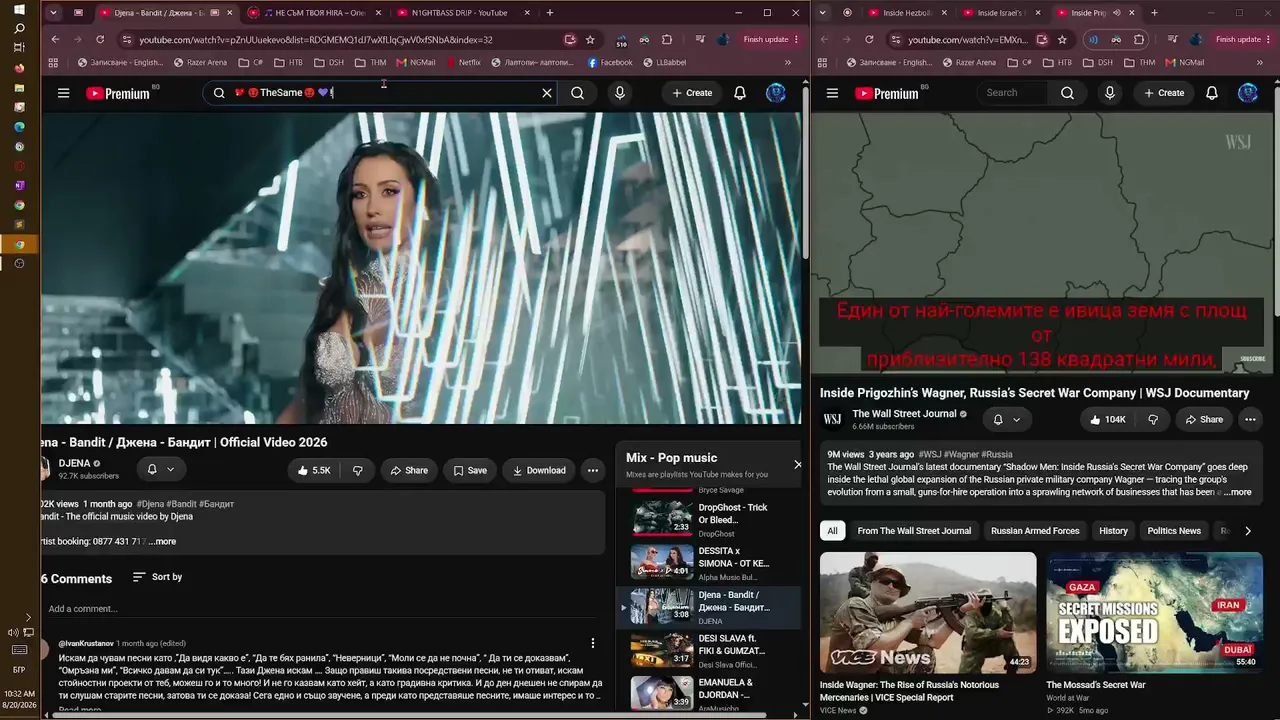The width and height of the screenshot is (1280, 720).
Task: Download the Djena Bandit video
Action: 539,470
